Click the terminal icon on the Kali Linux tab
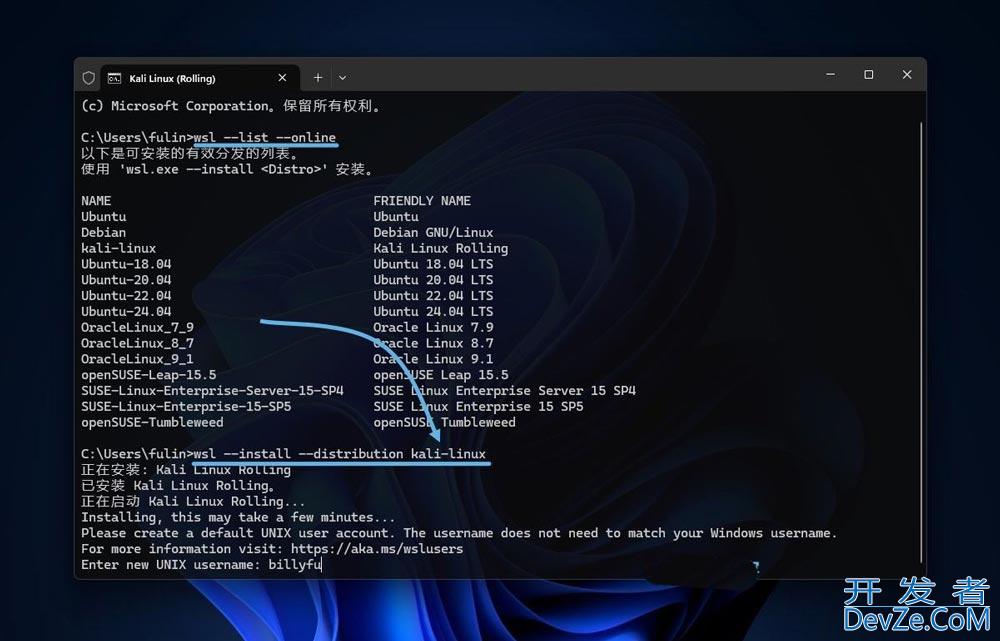The width and height of the screenshot is (1000, 641). (x=114, y=78)
